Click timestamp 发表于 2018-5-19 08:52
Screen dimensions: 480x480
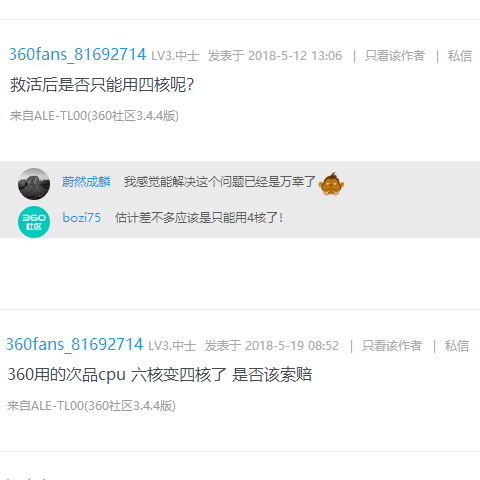tap(272, 346)
